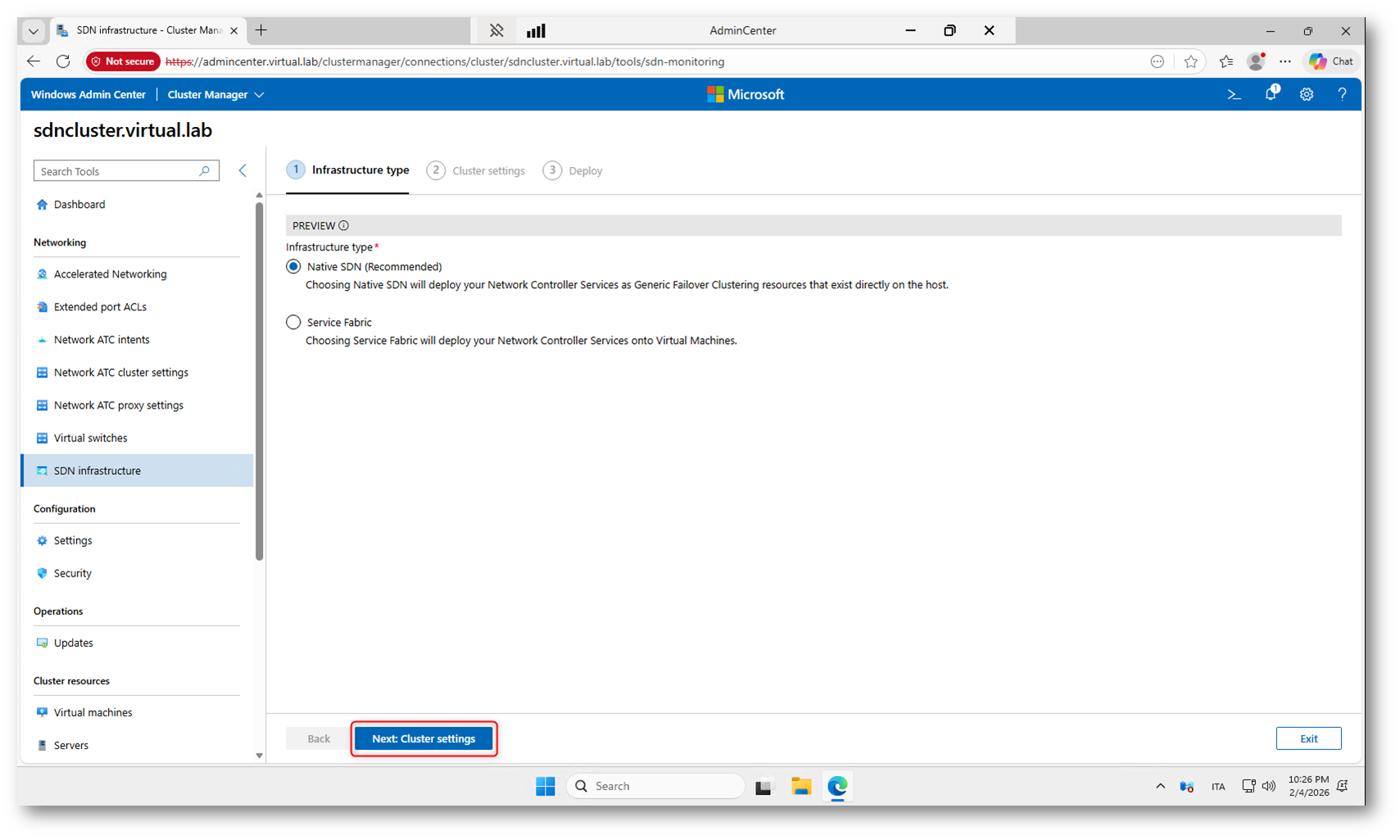This screenshot has width=1400, height=840.
Task: Open the notifications bell icon
Action: coord(1271,94)
